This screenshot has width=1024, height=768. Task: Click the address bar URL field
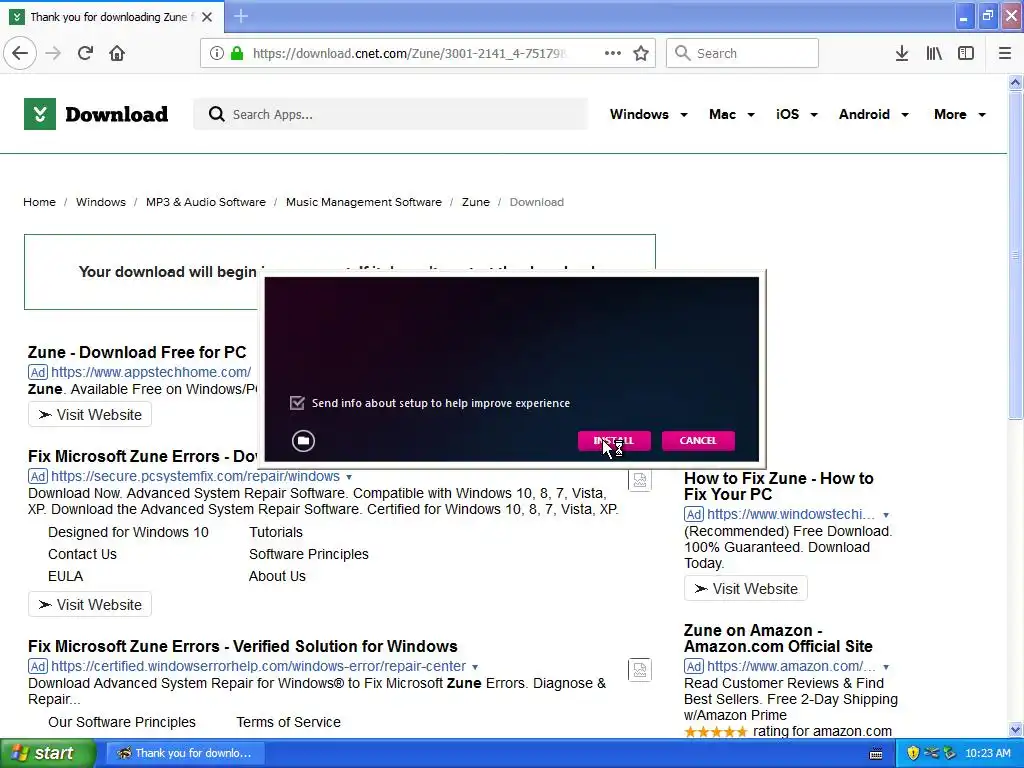point(409,54)
